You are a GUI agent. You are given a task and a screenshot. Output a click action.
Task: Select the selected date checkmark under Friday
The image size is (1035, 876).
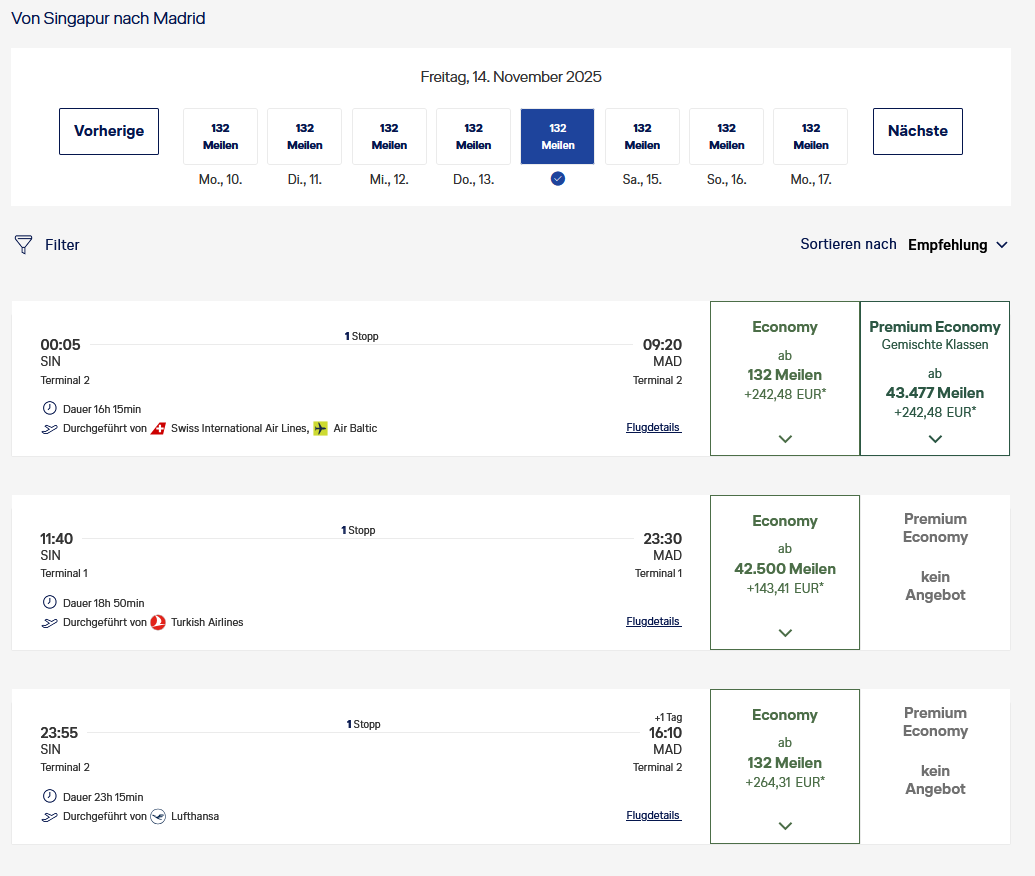(x=558, y=179)
